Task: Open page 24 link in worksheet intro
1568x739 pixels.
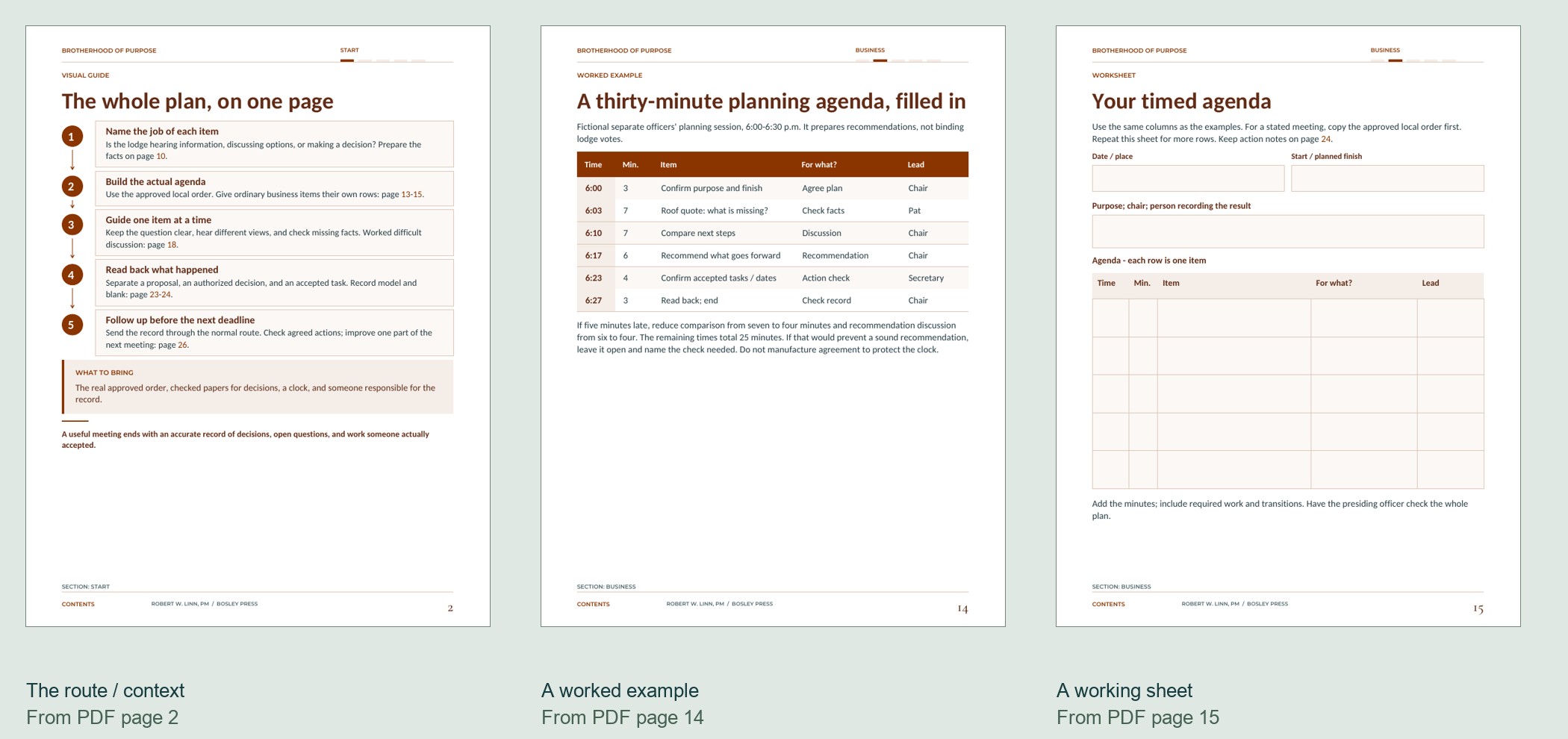Action: 1325,139
